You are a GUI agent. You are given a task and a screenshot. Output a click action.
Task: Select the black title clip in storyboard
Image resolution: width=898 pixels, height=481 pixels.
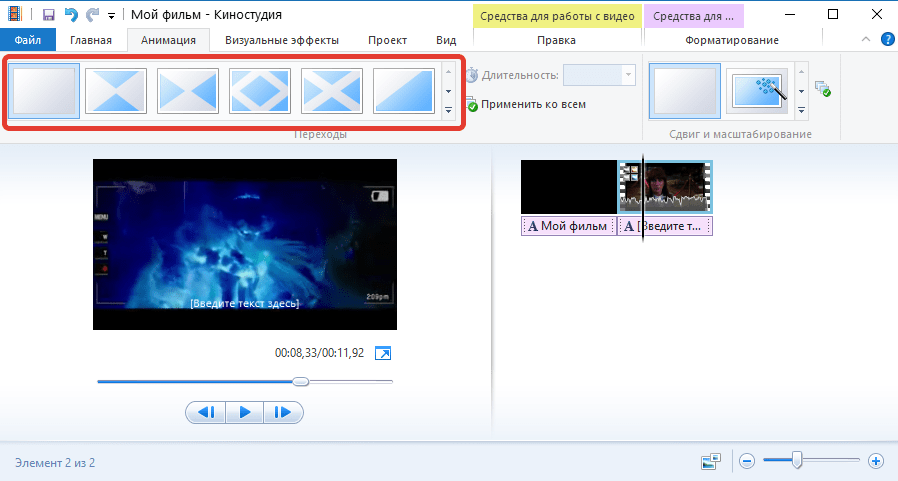[569, 187]
